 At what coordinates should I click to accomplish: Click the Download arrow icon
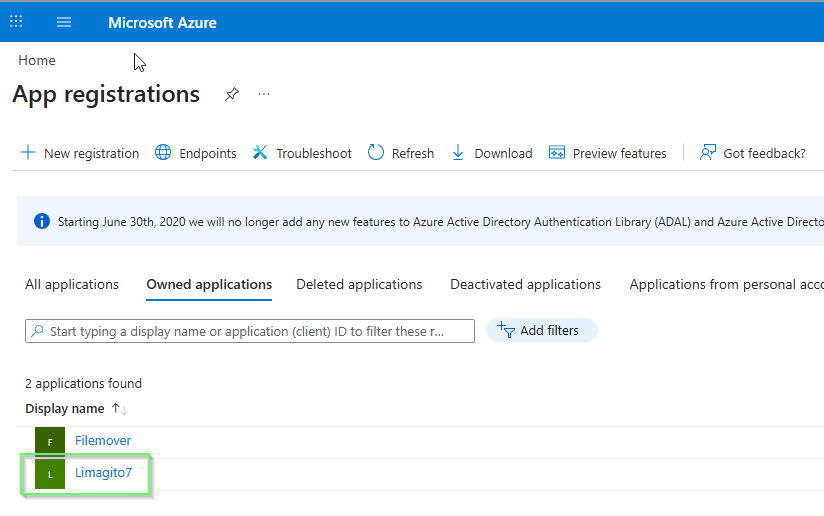(x=458, y=153)
